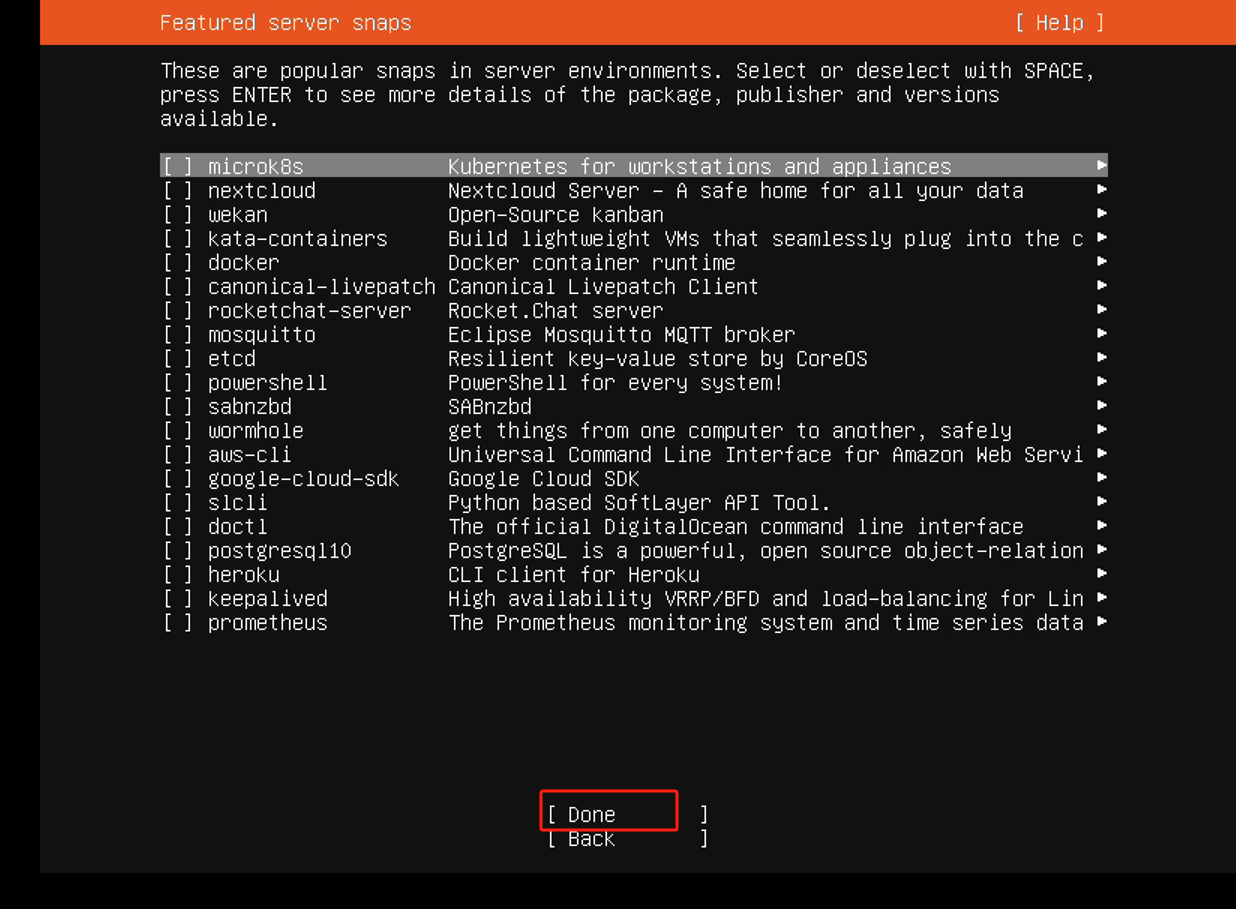Select the keepalived snap name
This screenshot has width=1236, height=909.
point(268,599)
